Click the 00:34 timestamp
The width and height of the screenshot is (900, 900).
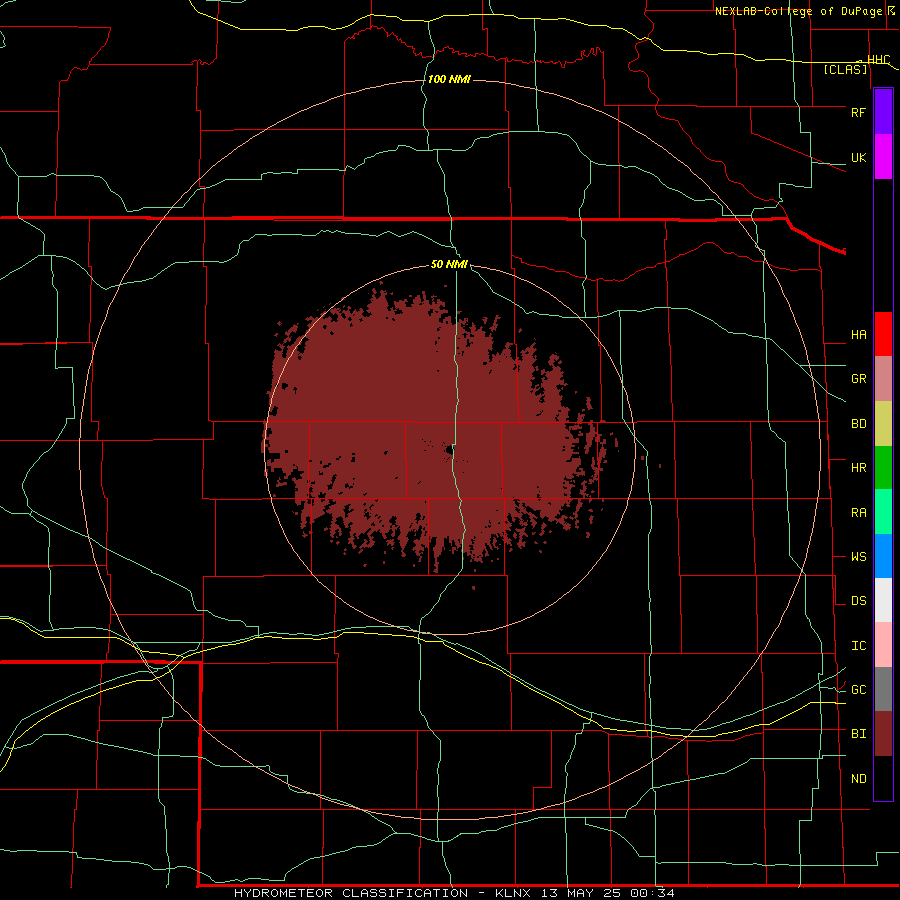652,893
